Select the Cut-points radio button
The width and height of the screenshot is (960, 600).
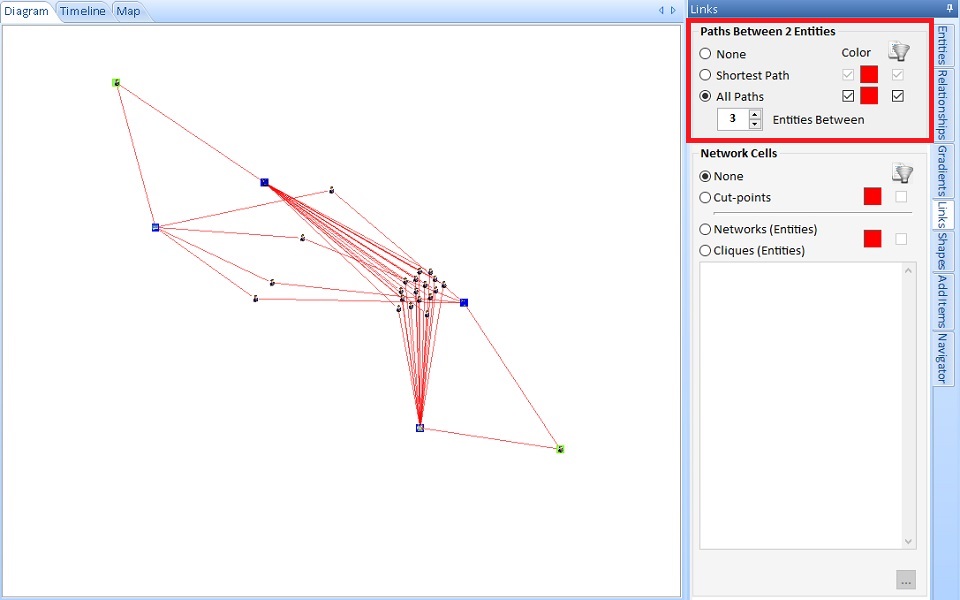[x=706, y=198]
